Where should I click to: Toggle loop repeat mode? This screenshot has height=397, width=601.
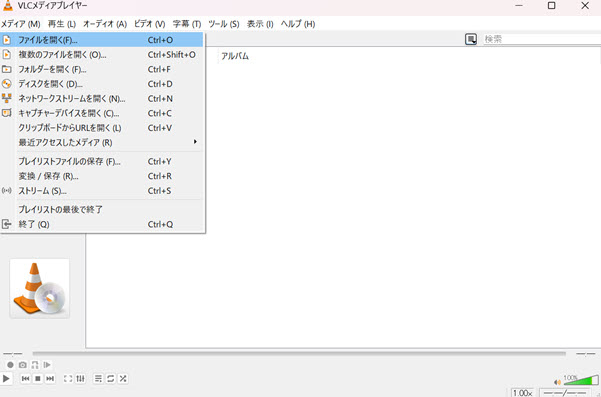[111, 379]
